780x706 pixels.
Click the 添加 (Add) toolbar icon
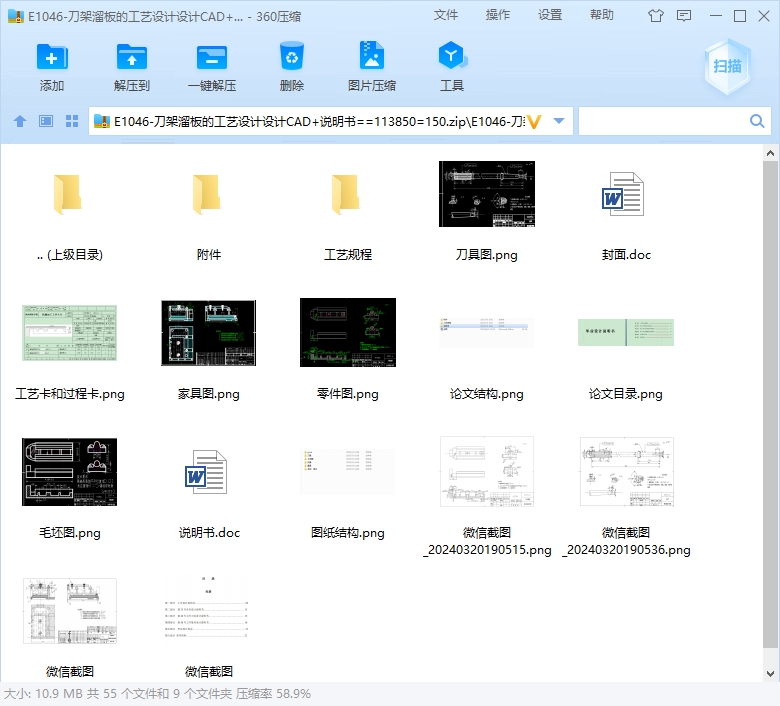point(52,58)
